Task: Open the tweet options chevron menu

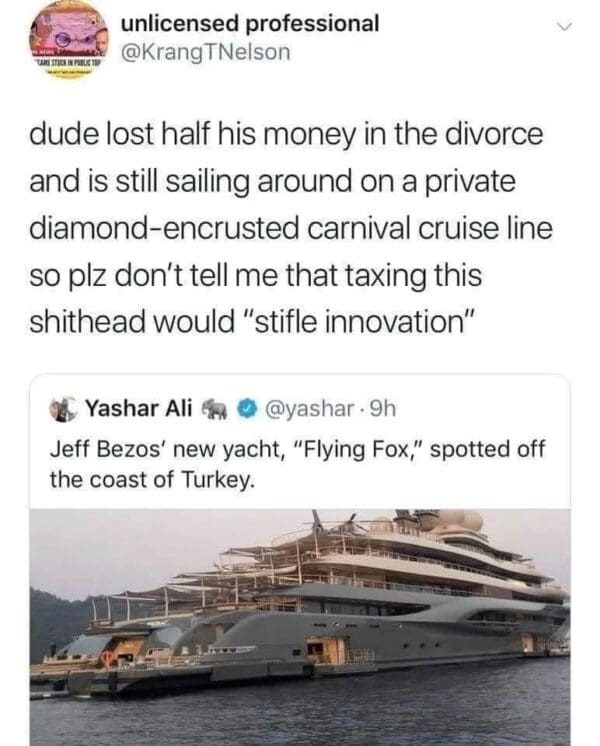Action: pyautogui.click(x=567, y=29)
